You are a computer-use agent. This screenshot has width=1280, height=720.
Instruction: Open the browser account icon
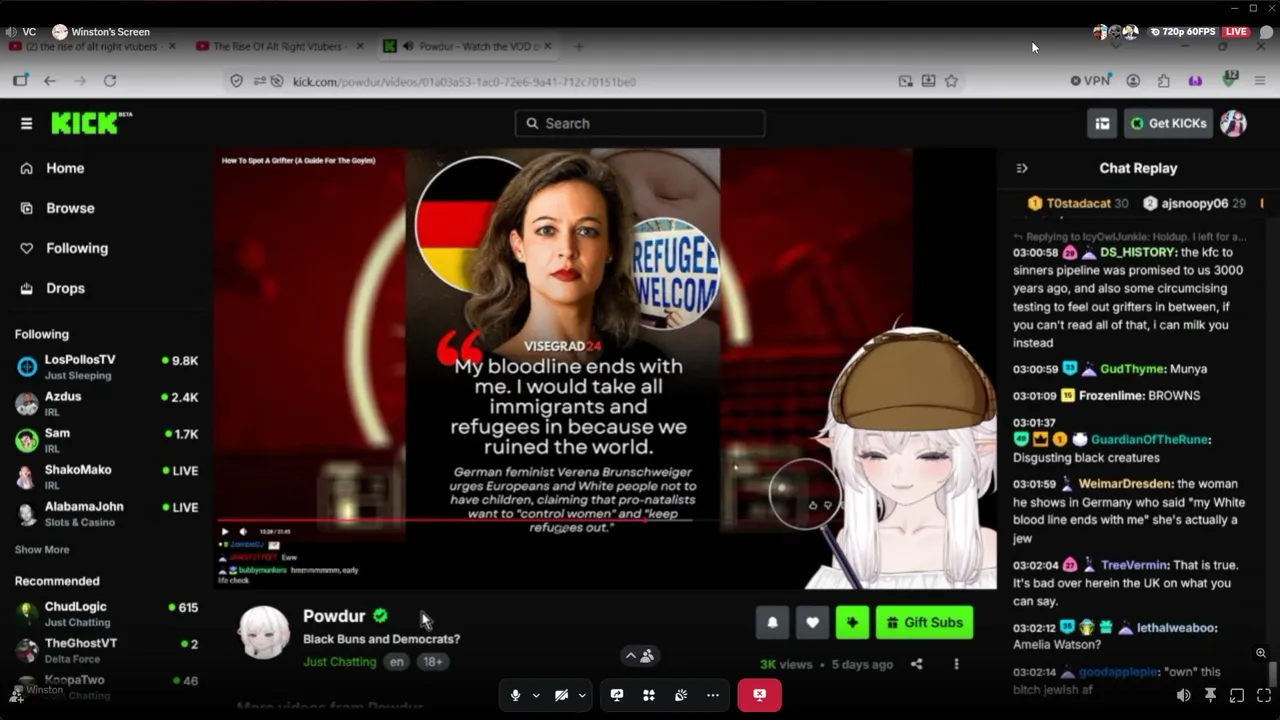[1133, 81]
